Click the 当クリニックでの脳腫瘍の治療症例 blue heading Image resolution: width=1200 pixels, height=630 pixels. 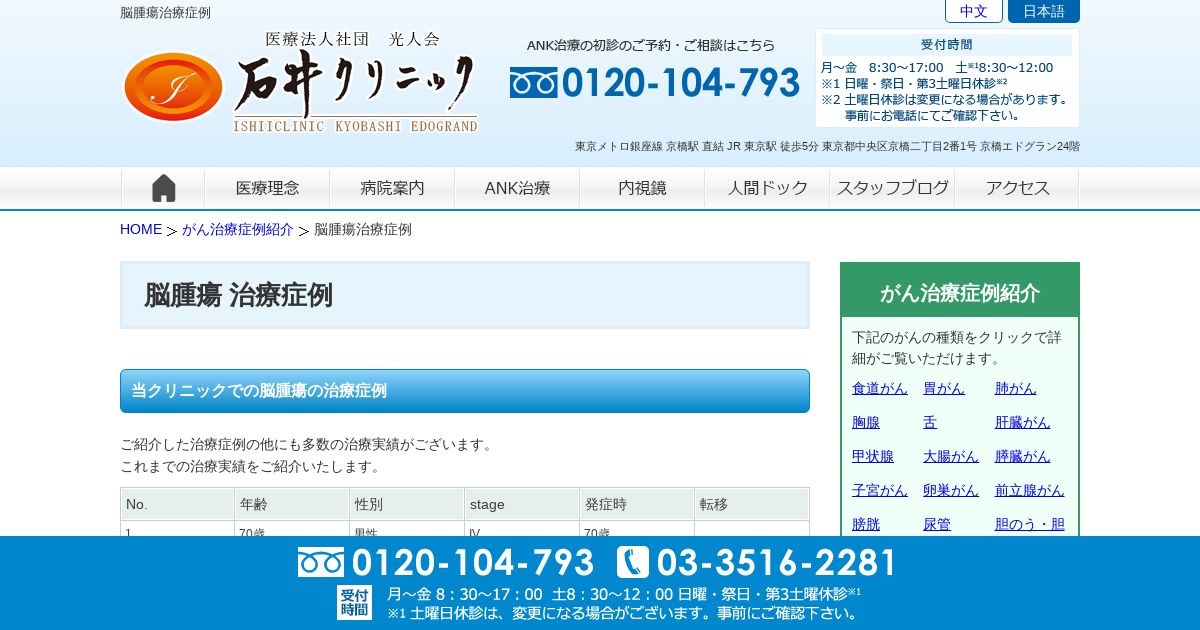[465, 391]
